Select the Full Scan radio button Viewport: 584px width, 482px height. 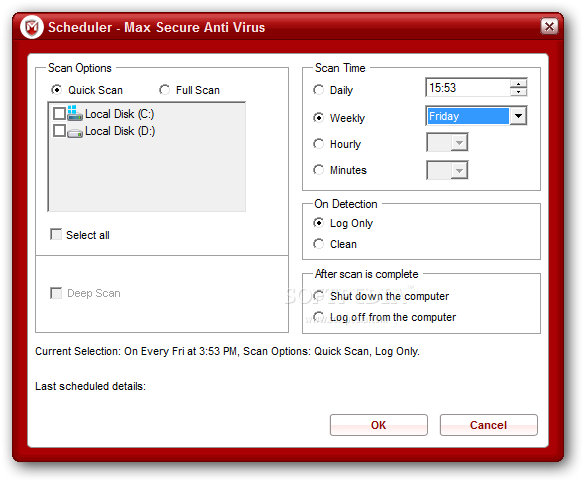[x=164, y=90]
